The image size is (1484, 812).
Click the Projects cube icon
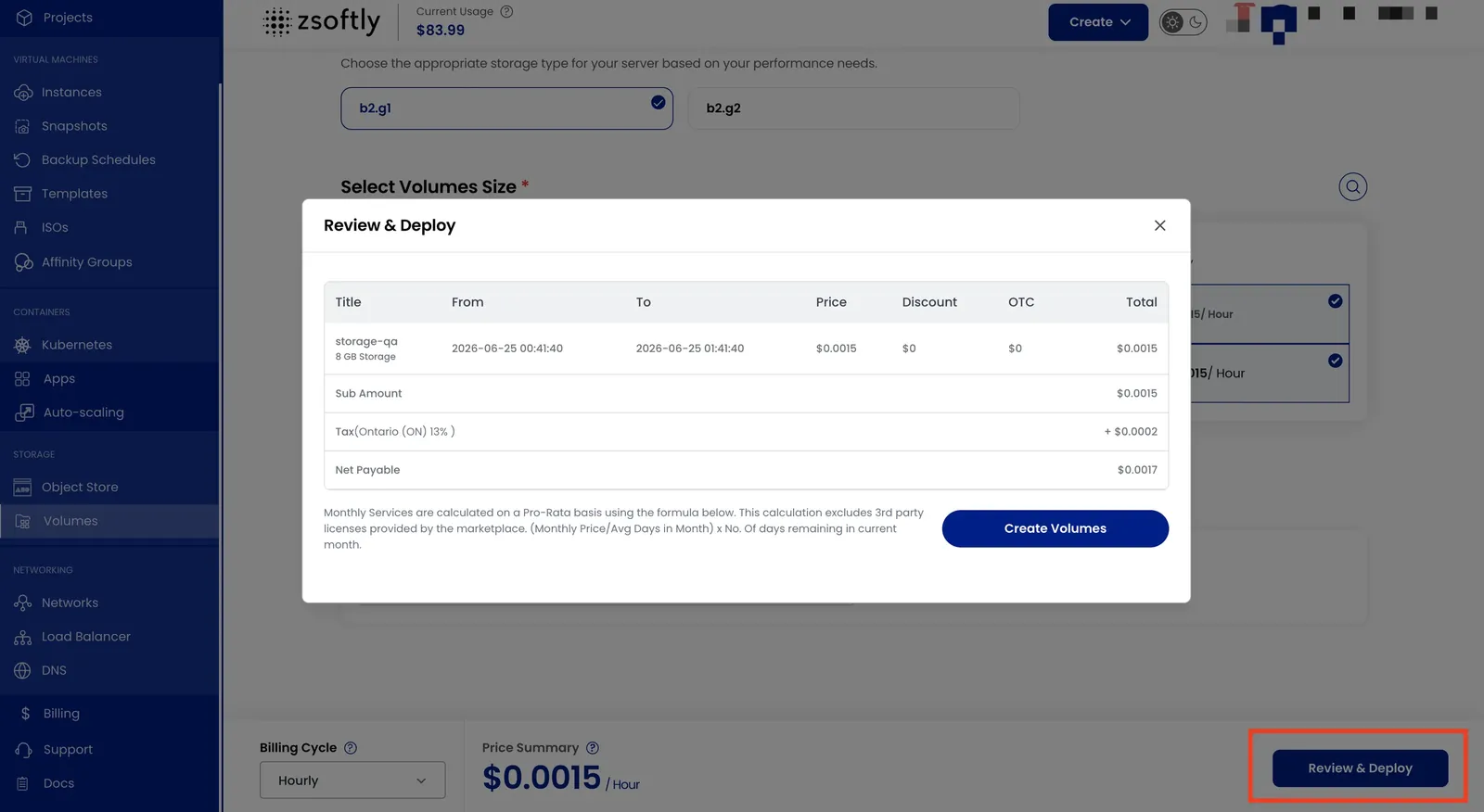pos(24,18)
